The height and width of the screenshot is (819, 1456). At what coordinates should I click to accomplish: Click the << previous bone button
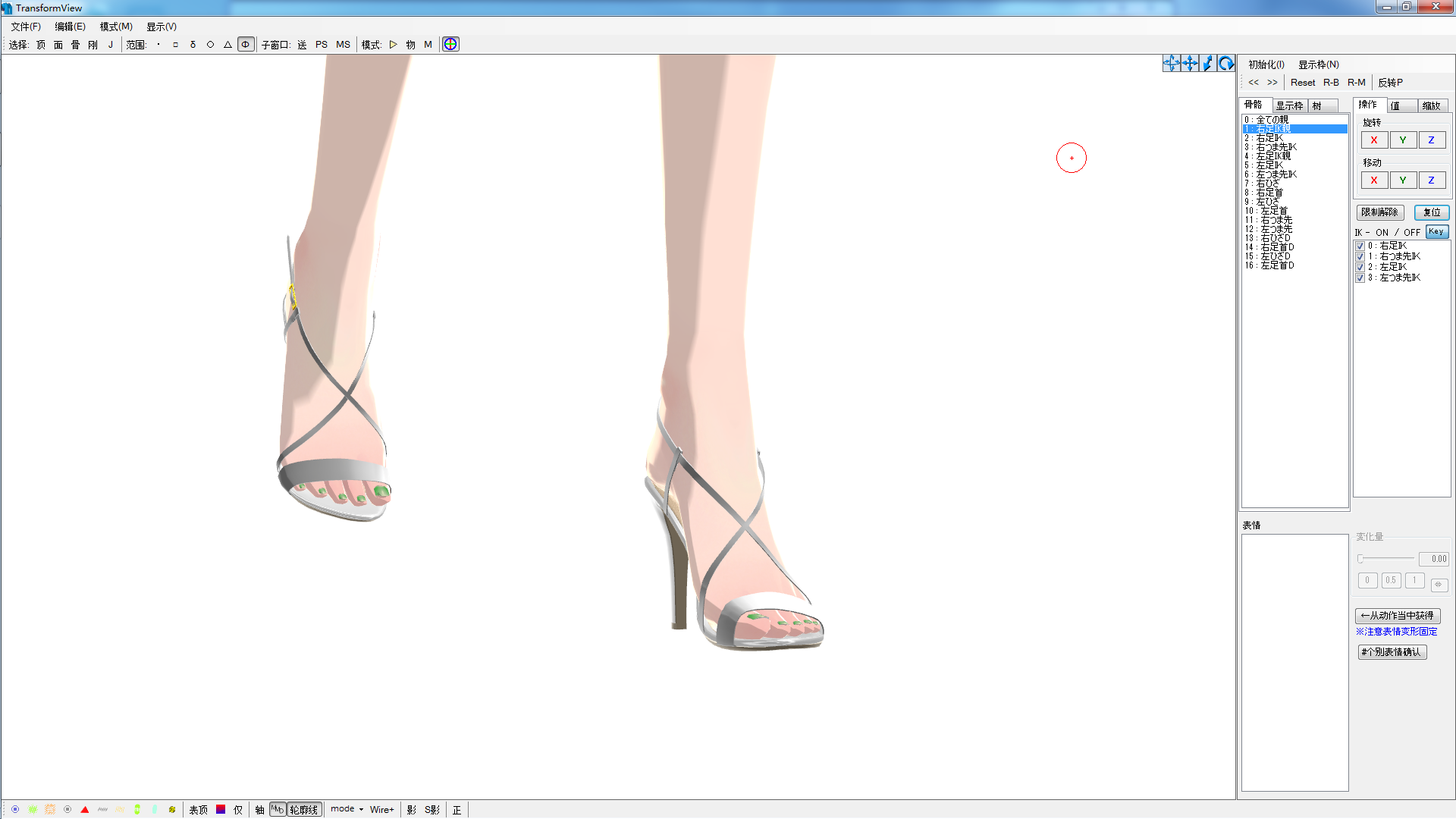(x=1254, y=83)
